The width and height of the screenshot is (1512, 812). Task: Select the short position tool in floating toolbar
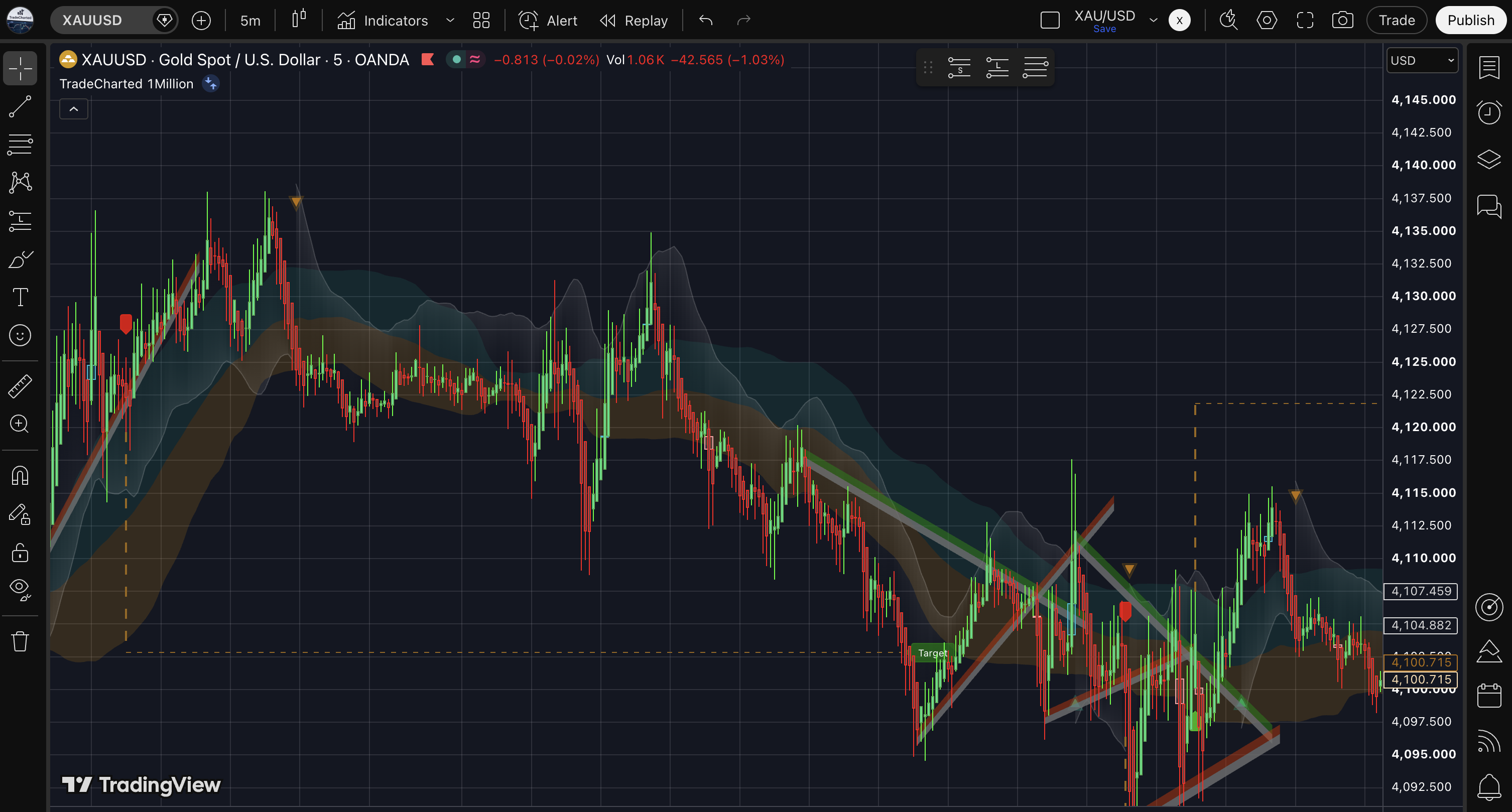[959, 68]
